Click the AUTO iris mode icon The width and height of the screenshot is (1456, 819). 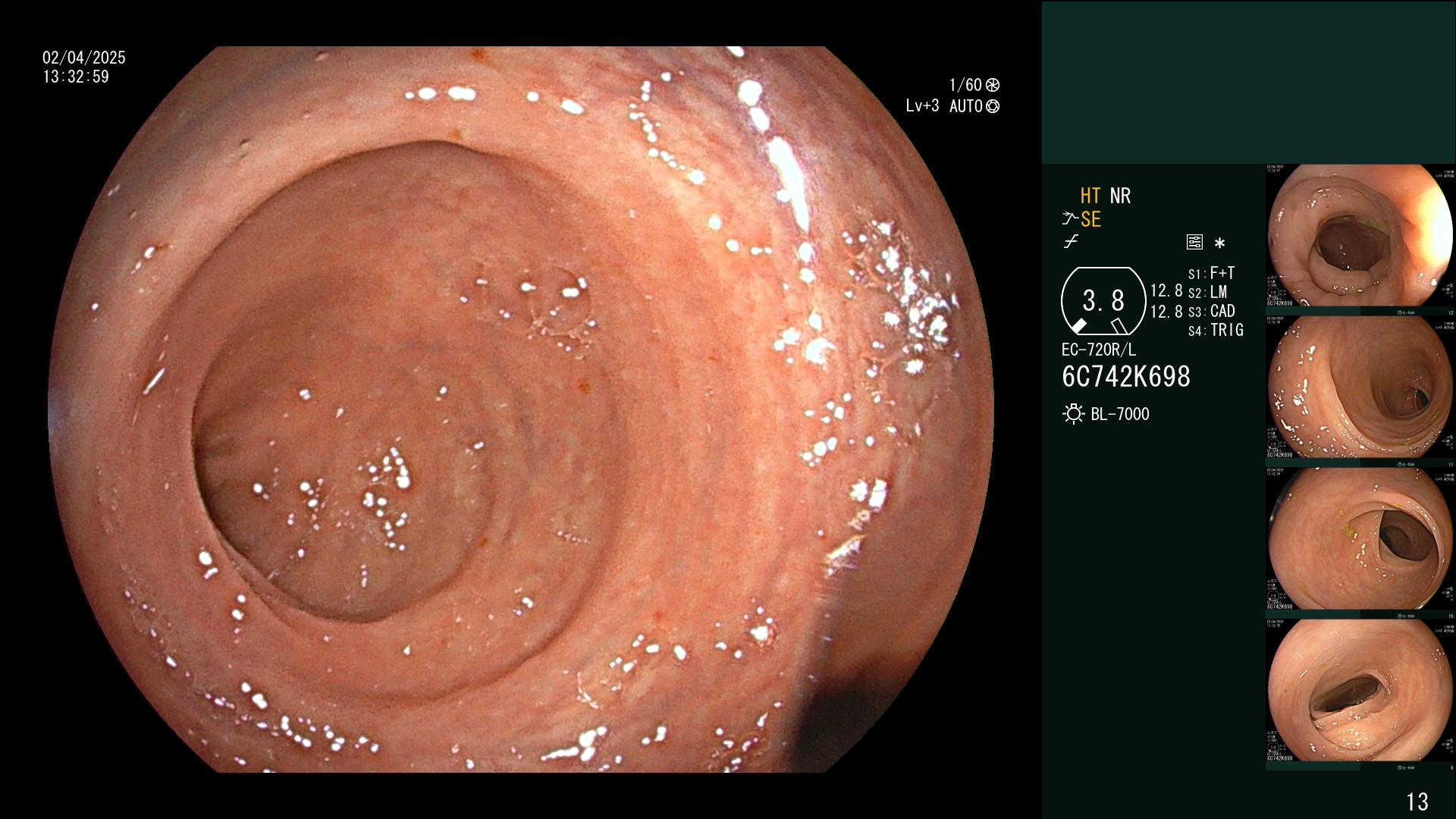(x=992, y=106)
